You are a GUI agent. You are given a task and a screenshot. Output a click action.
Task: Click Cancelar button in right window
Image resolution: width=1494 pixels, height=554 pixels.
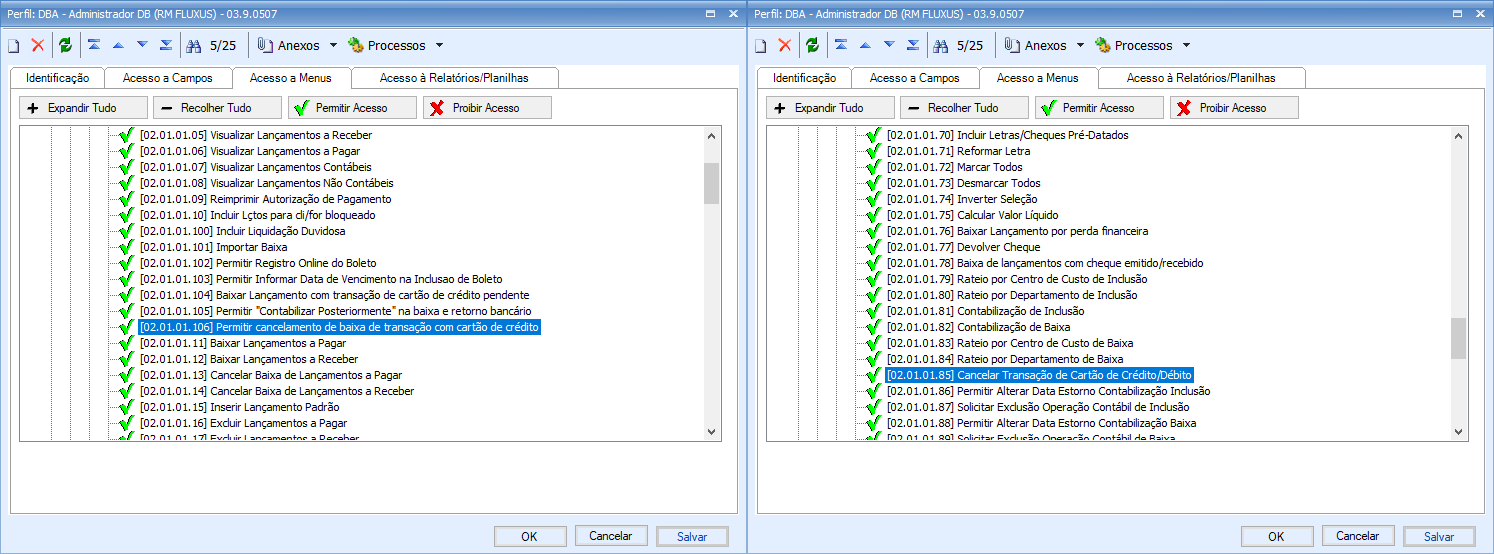click(x=1358, y=537)
